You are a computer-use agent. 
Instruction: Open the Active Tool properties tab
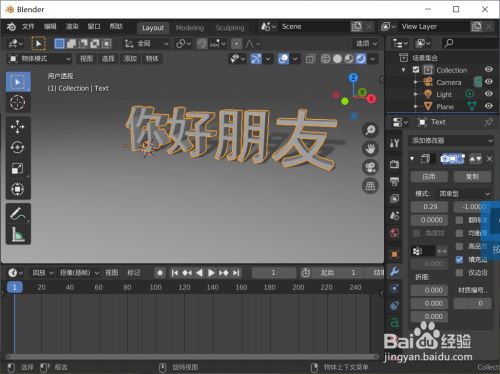[394, 143]
